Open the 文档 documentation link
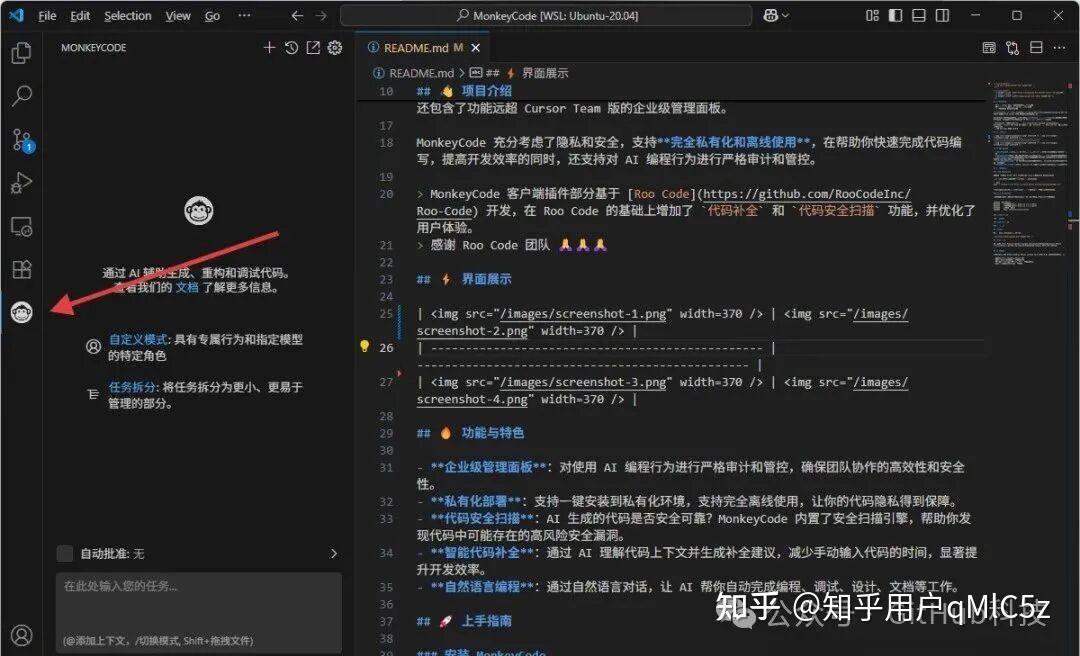 188,287
